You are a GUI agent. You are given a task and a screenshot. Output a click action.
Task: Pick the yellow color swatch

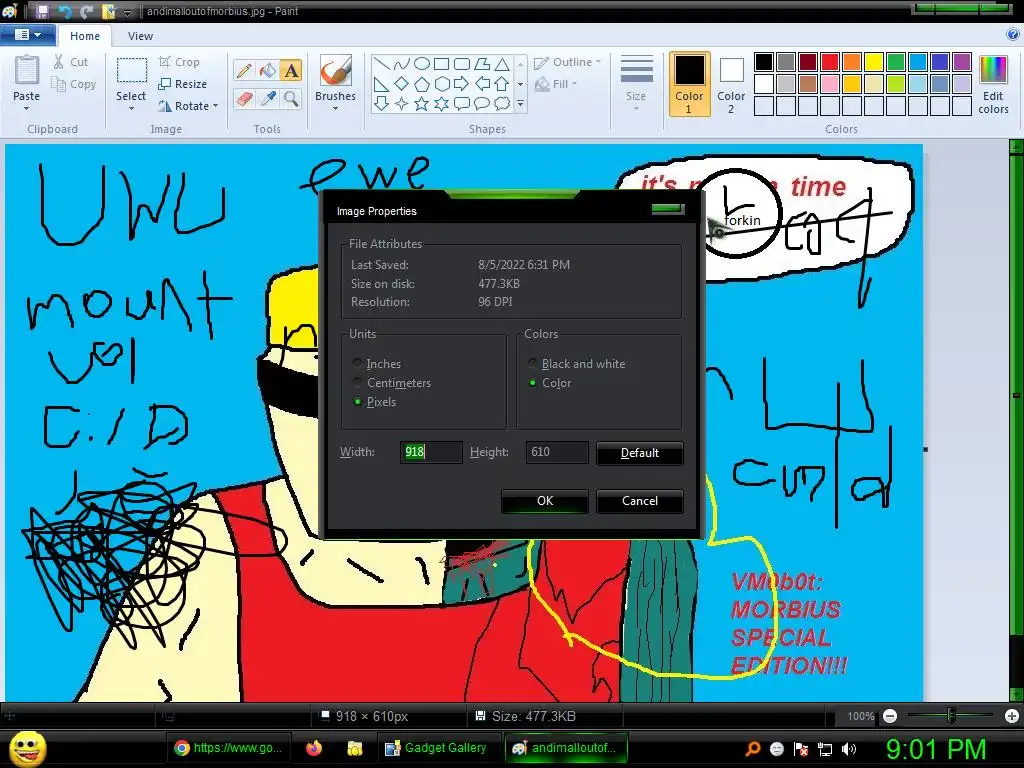click(x=874, y=62)
